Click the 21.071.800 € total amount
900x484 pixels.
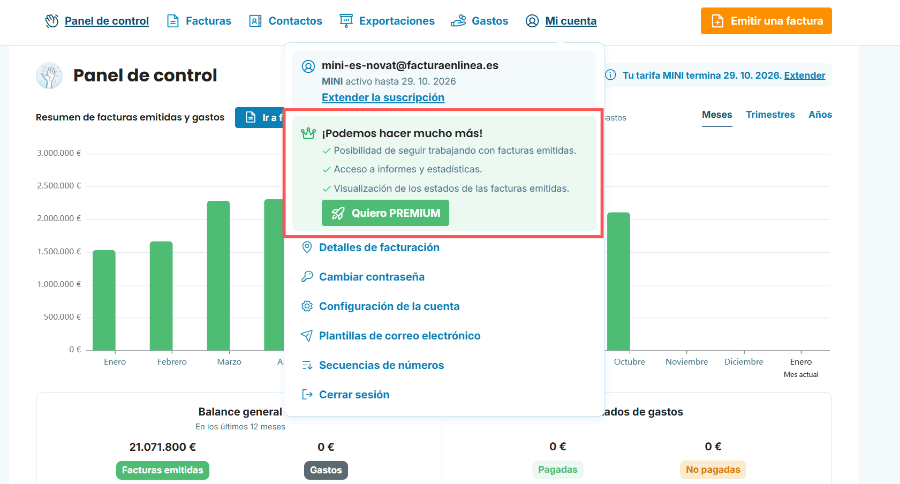coord(162,447)
